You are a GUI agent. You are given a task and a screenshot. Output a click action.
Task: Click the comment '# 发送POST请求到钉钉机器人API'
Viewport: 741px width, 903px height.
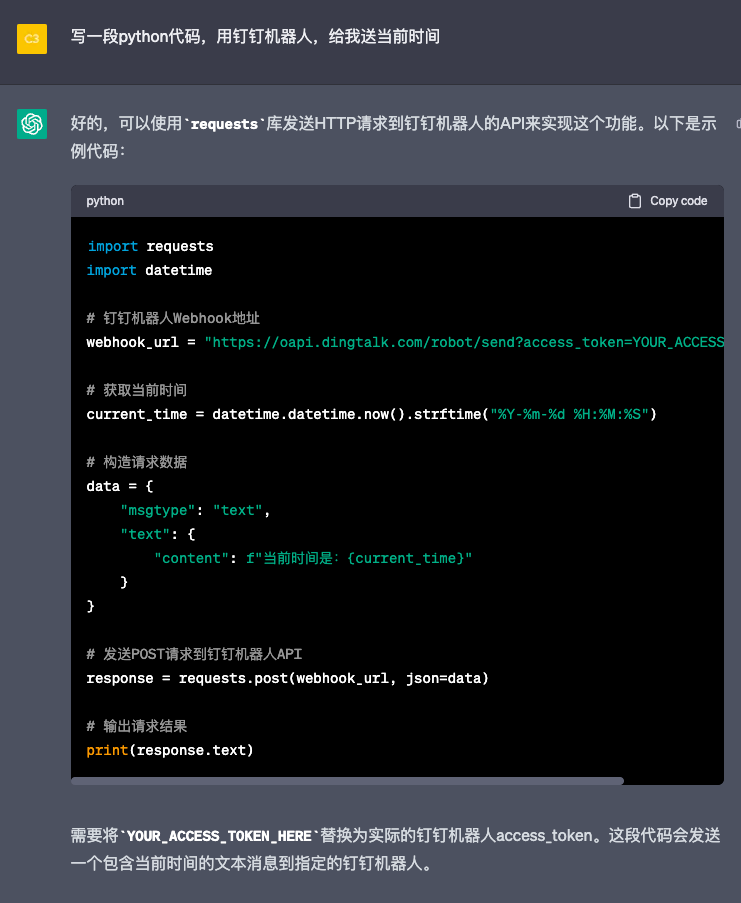tap(194, 654)
